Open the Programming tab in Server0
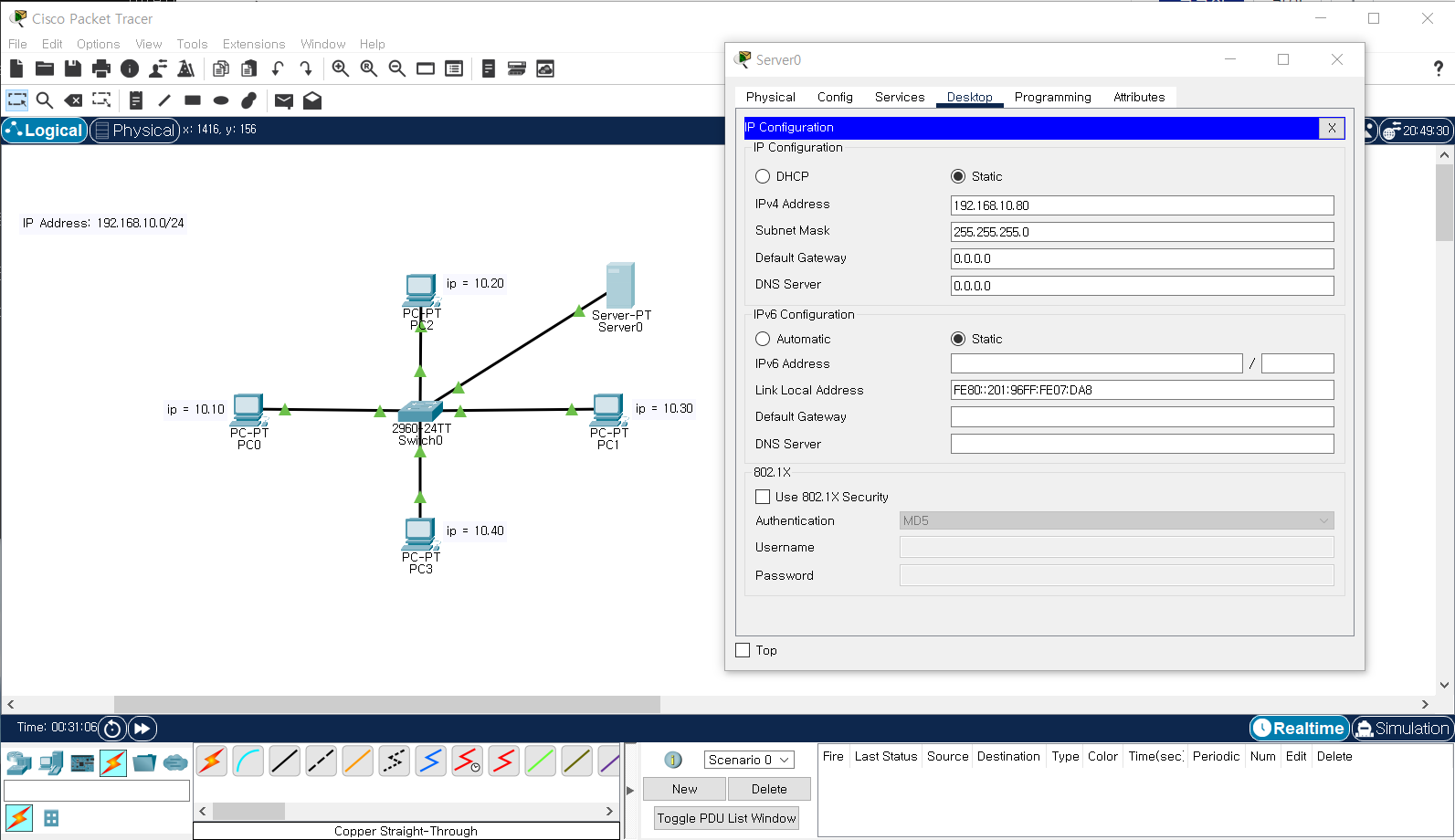The width and height of the screenshot is (1455, 840). [1052, 97]
